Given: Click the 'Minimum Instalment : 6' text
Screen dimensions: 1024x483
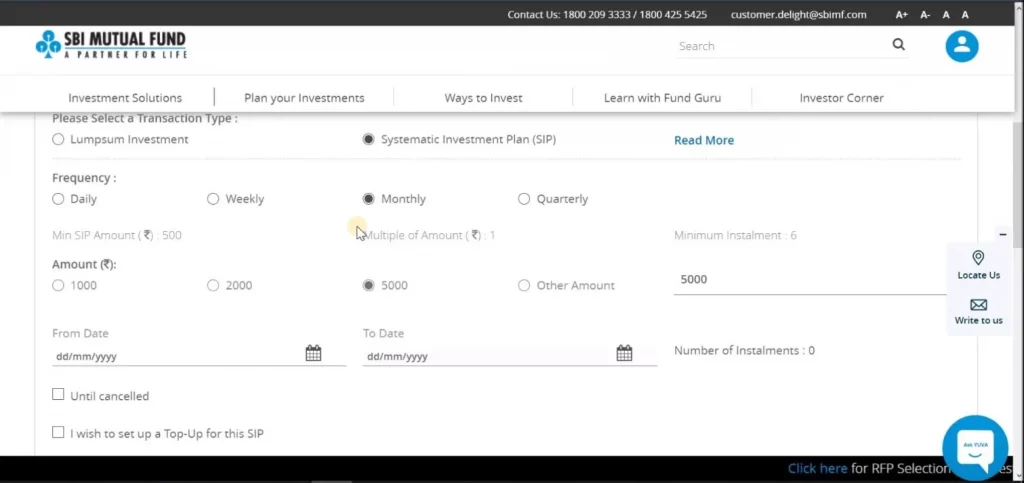Looking at the screenshot, I should coord(735,235).
